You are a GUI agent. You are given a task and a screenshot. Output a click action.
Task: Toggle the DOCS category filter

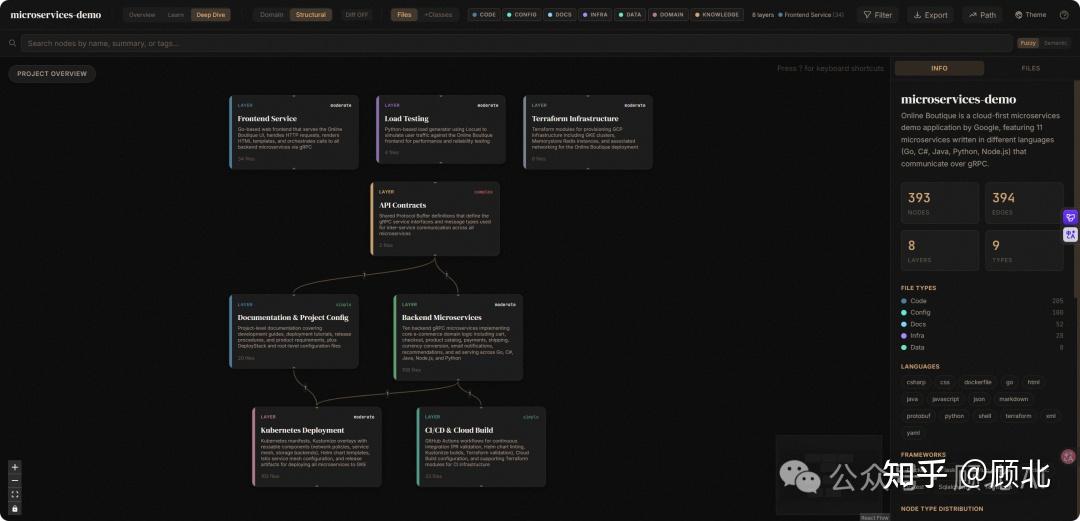click(x=559, y=14)
